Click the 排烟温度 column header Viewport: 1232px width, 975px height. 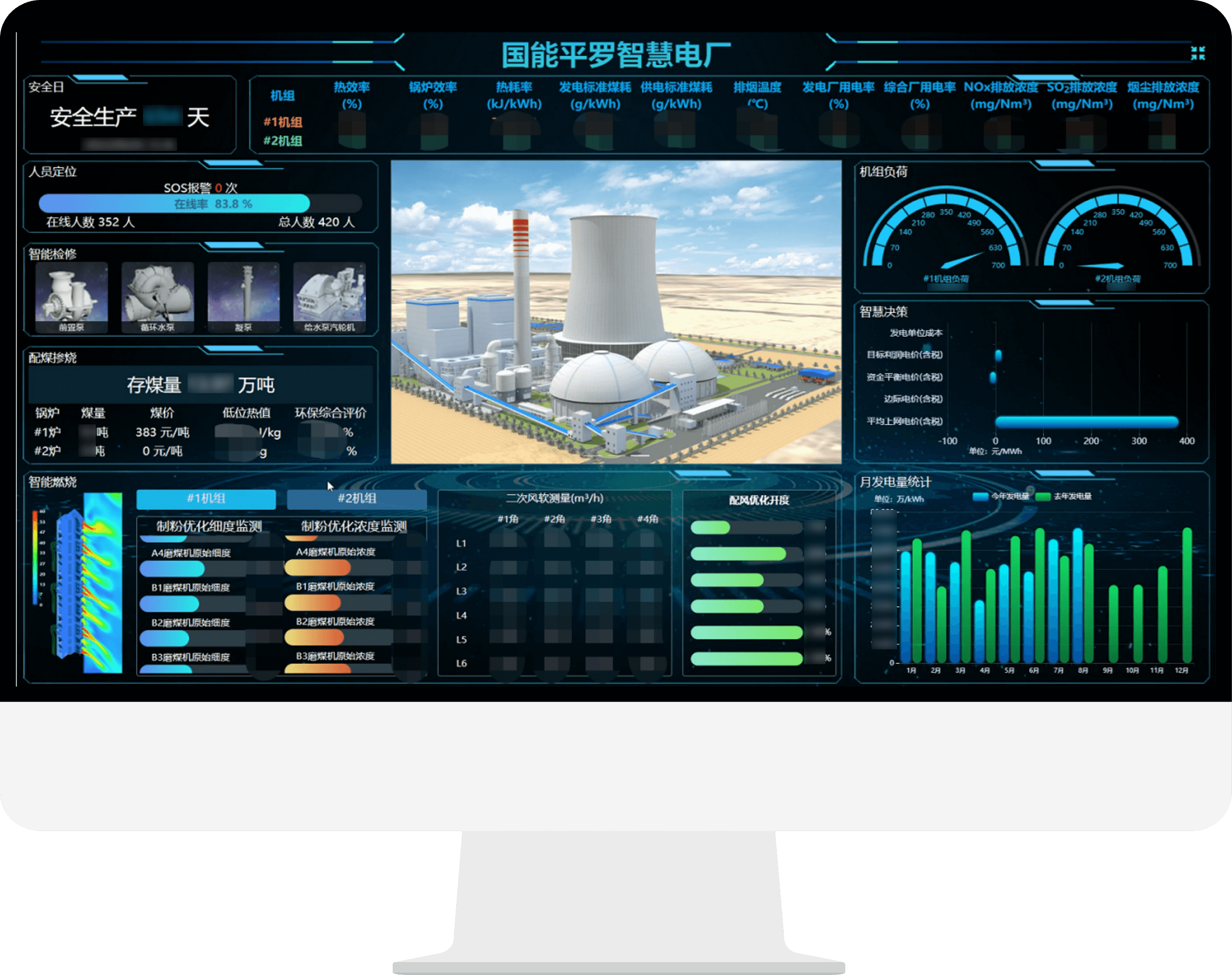(x=757, y=95)
